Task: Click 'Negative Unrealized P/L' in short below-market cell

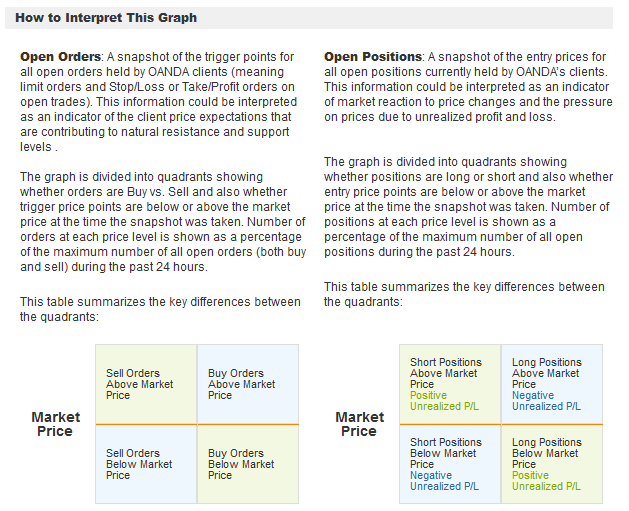Action: (x=444, y=481)
